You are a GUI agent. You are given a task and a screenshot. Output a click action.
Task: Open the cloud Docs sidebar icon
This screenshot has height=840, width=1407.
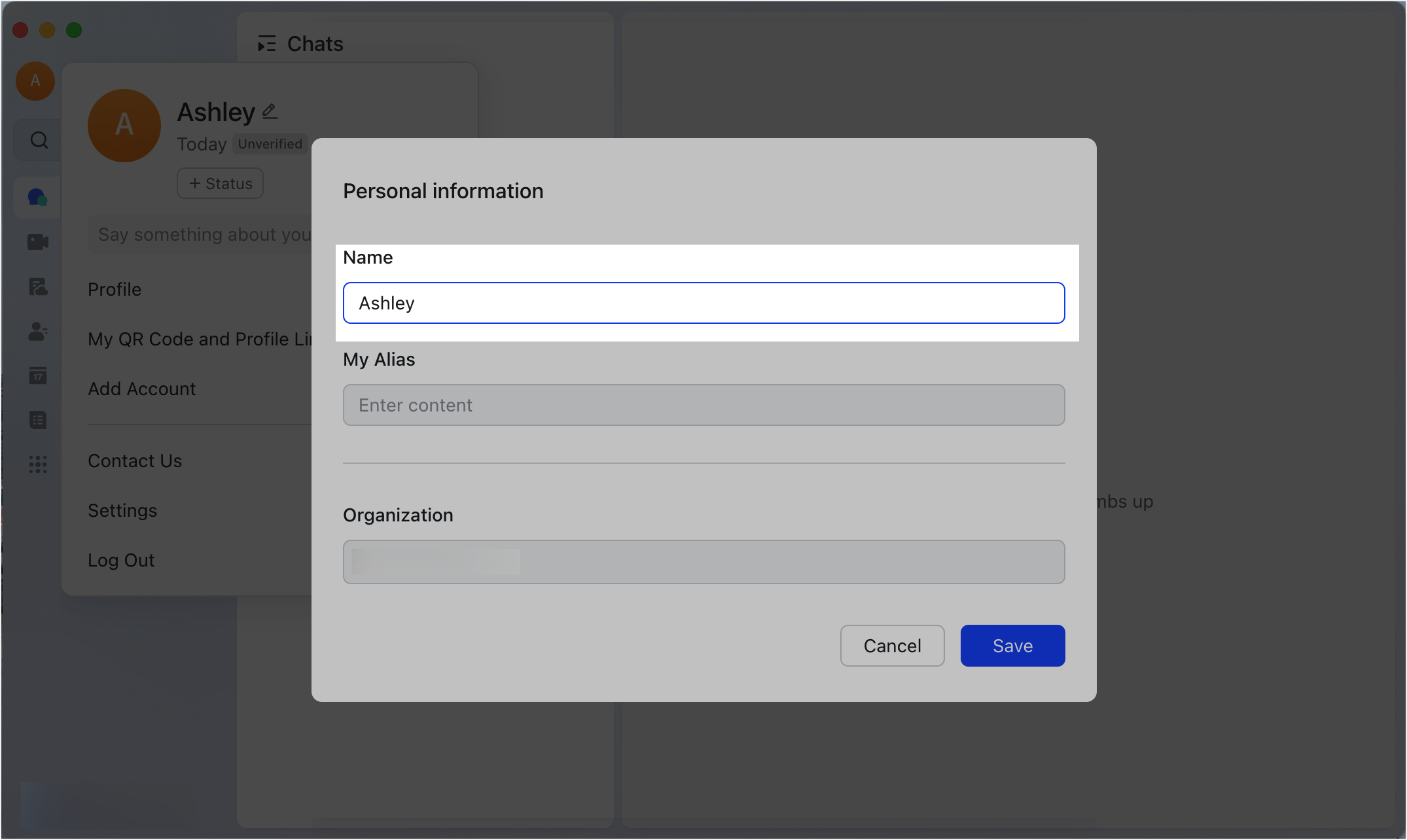pos(37,287)
